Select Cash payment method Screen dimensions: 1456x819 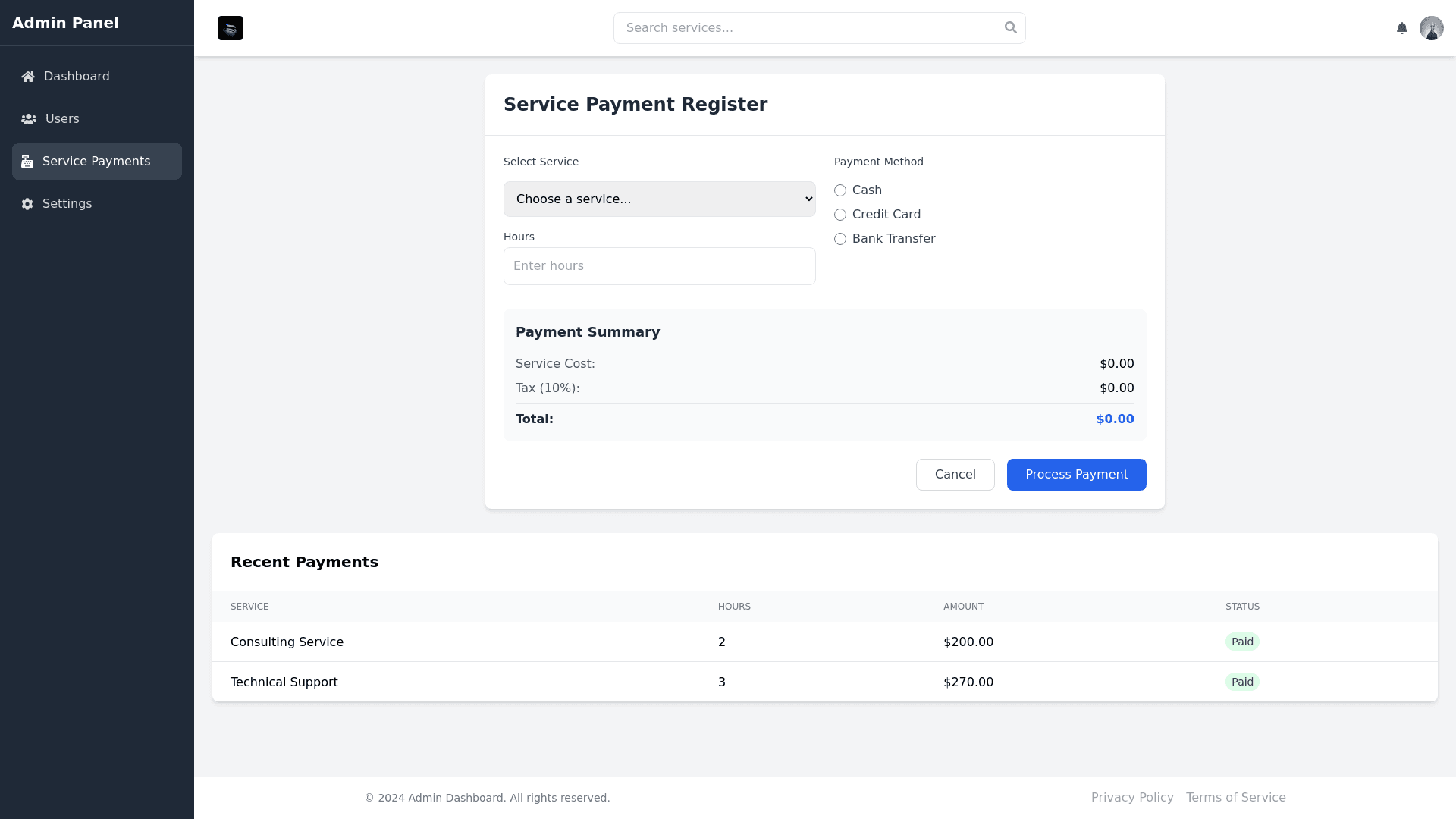[840, 190]
